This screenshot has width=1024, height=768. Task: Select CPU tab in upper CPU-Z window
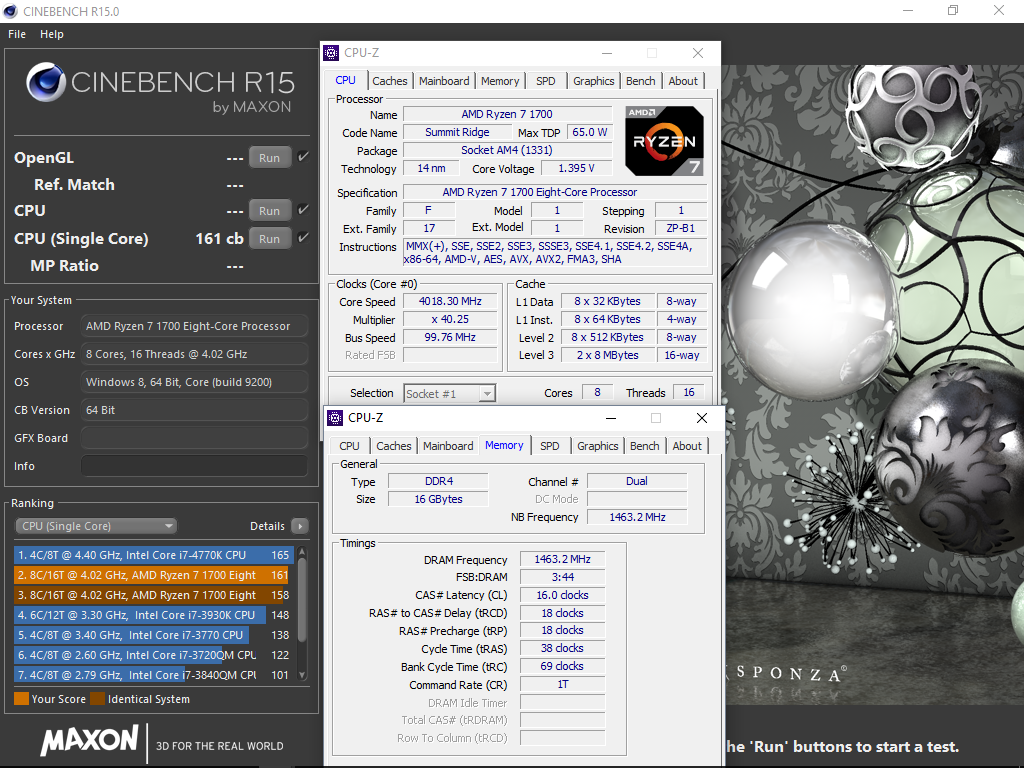345,80
